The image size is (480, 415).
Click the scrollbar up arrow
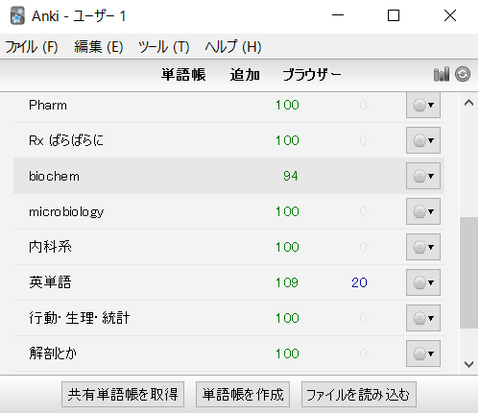coord(469,103)
